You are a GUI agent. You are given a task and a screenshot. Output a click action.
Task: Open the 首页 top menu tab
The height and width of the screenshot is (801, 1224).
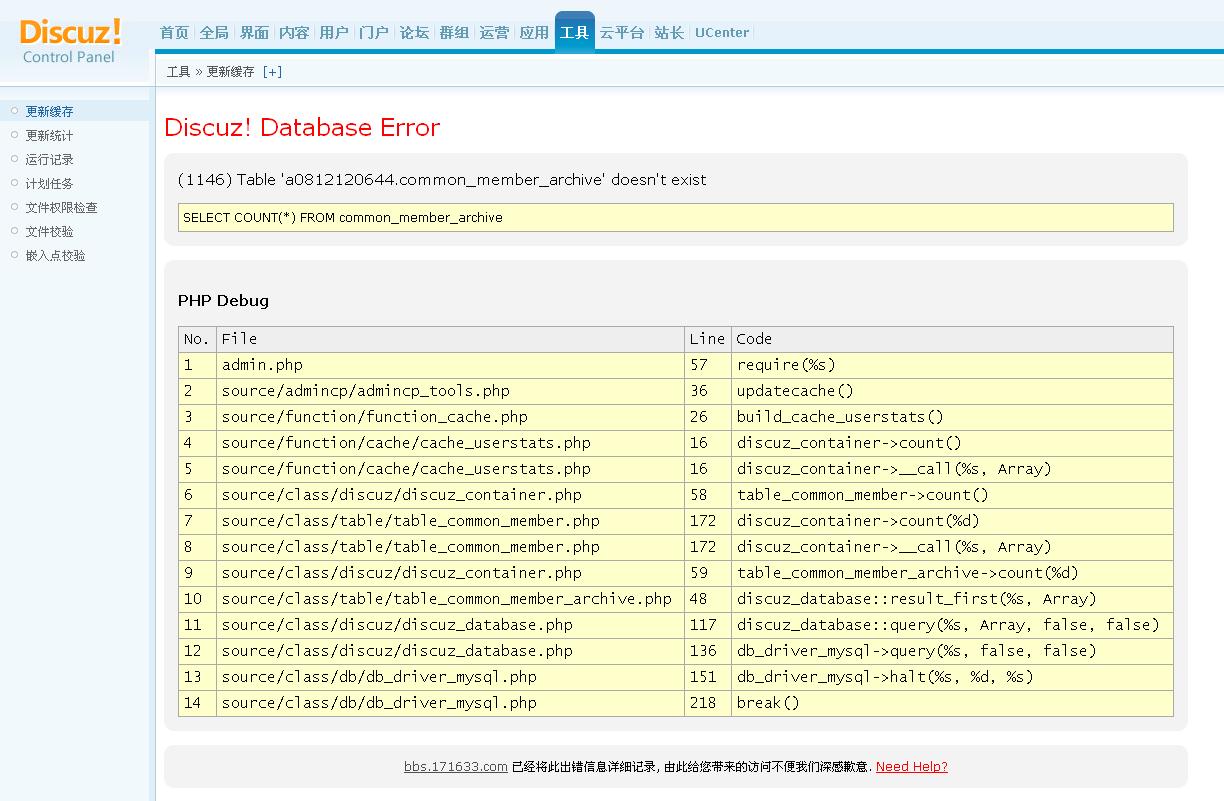(174, 33)
